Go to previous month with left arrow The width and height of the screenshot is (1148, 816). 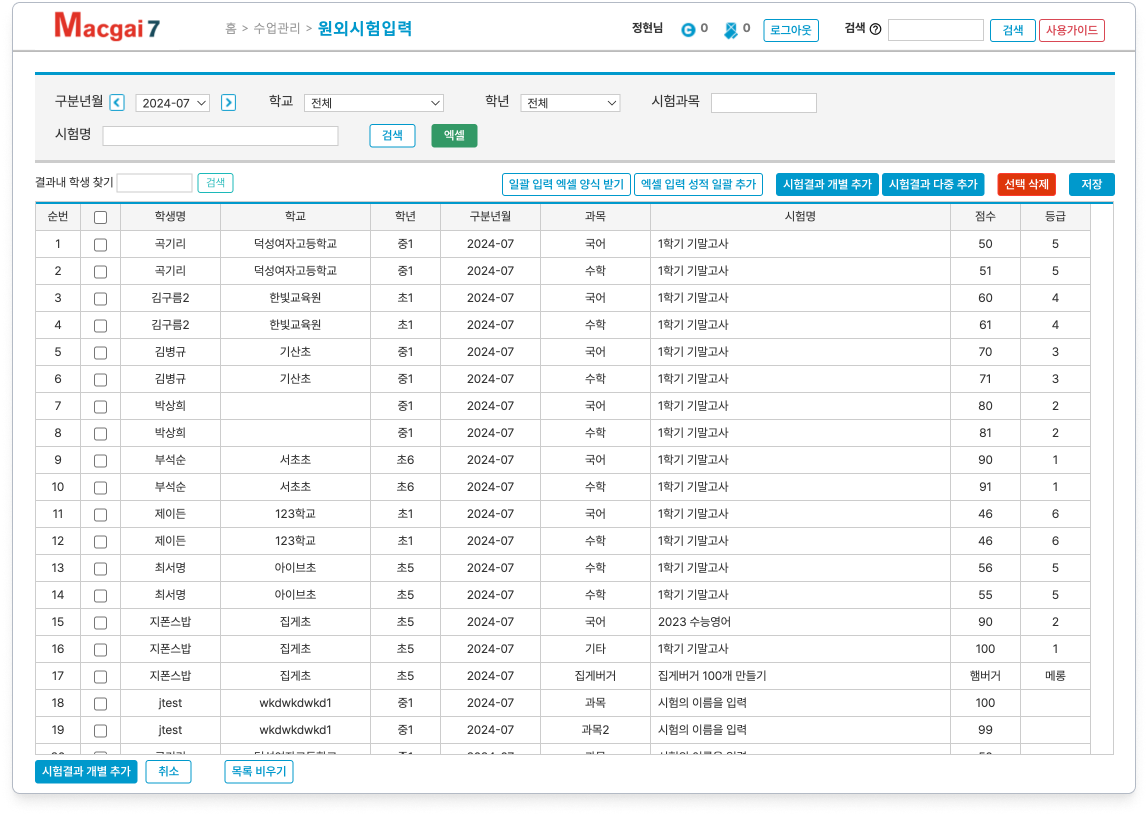(x=117, y=102)
